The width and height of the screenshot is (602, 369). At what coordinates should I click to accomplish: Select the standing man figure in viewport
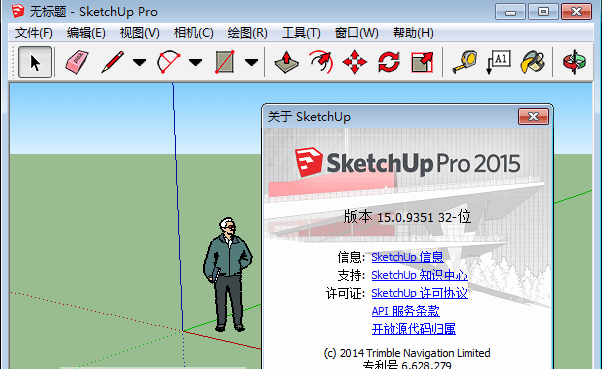click(x=228, y=275)
